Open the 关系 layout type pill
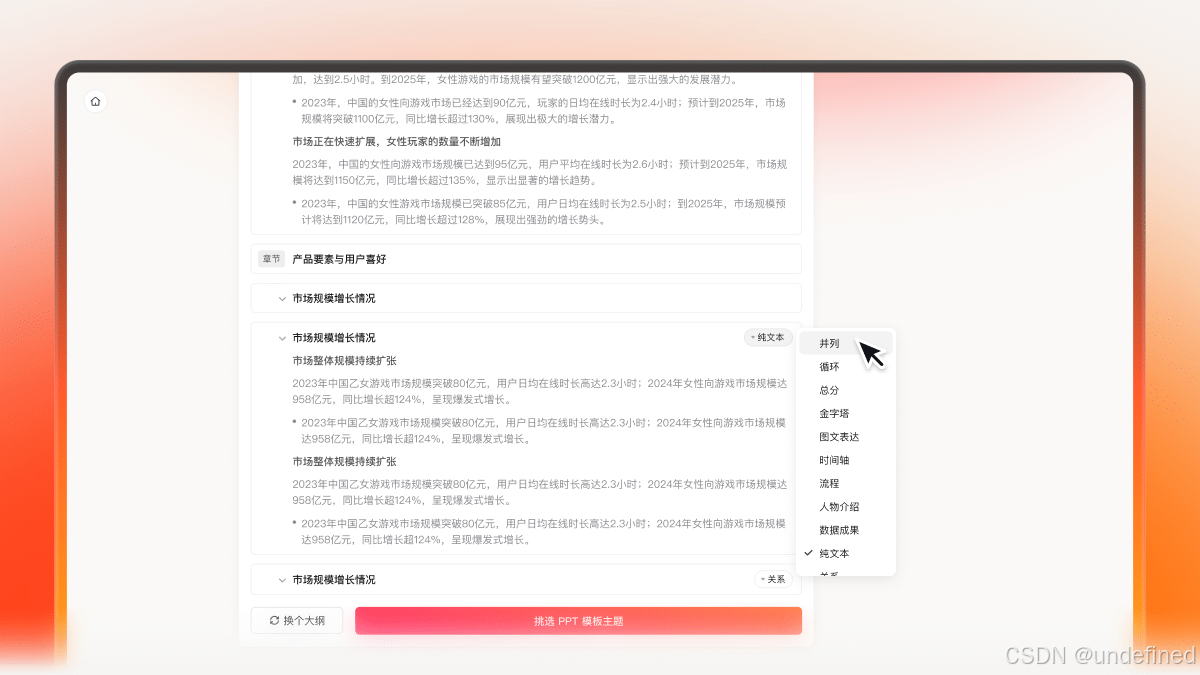This screenshot has width=1200, height=675. pos(772,579)
